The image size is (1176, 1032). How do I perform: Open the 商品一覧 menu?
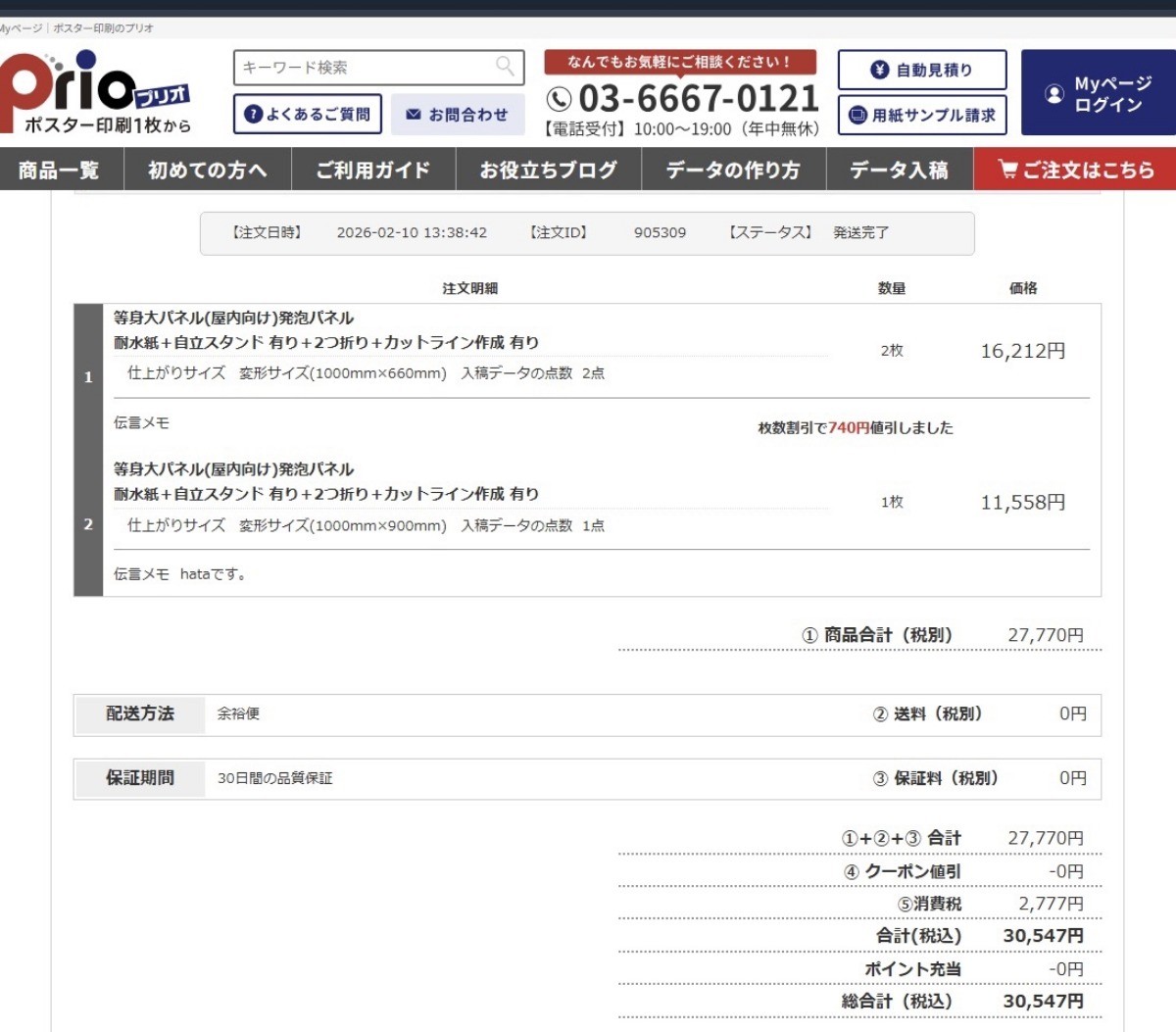pos(60,170)
